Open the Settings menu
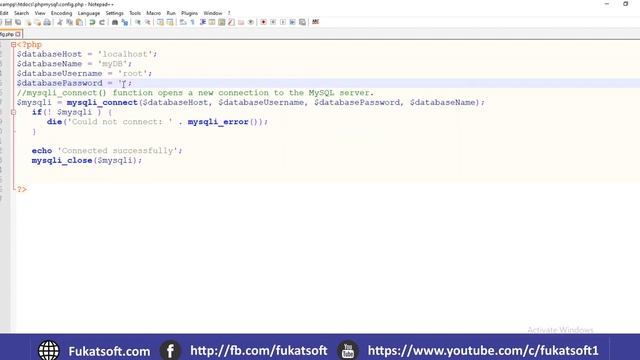Image resolution: width=640 pixels, height=360 pixels. pyautogui.click(x=114, y=13)
